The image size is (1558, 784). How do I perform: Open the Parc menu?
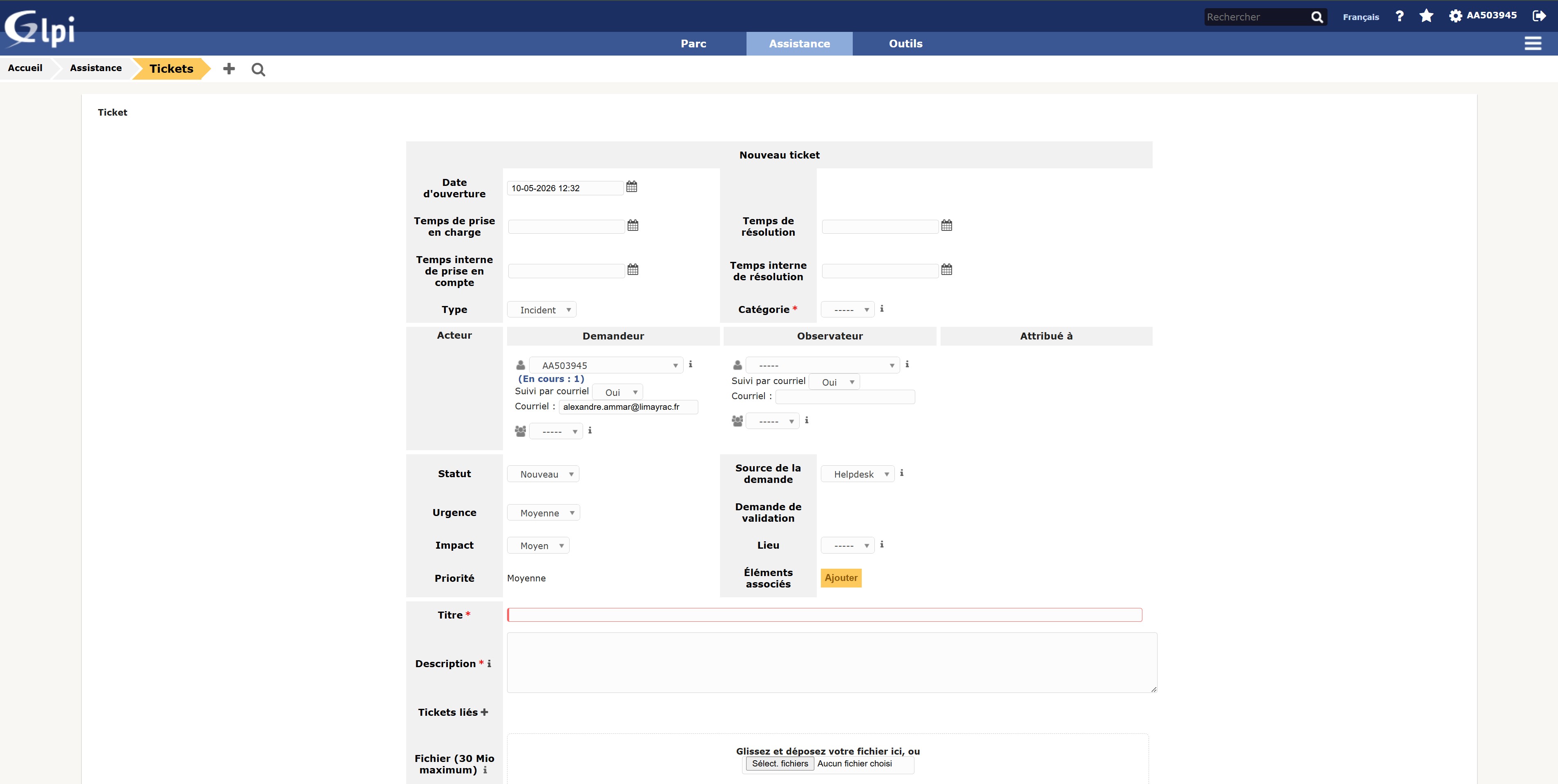[693, 44]
